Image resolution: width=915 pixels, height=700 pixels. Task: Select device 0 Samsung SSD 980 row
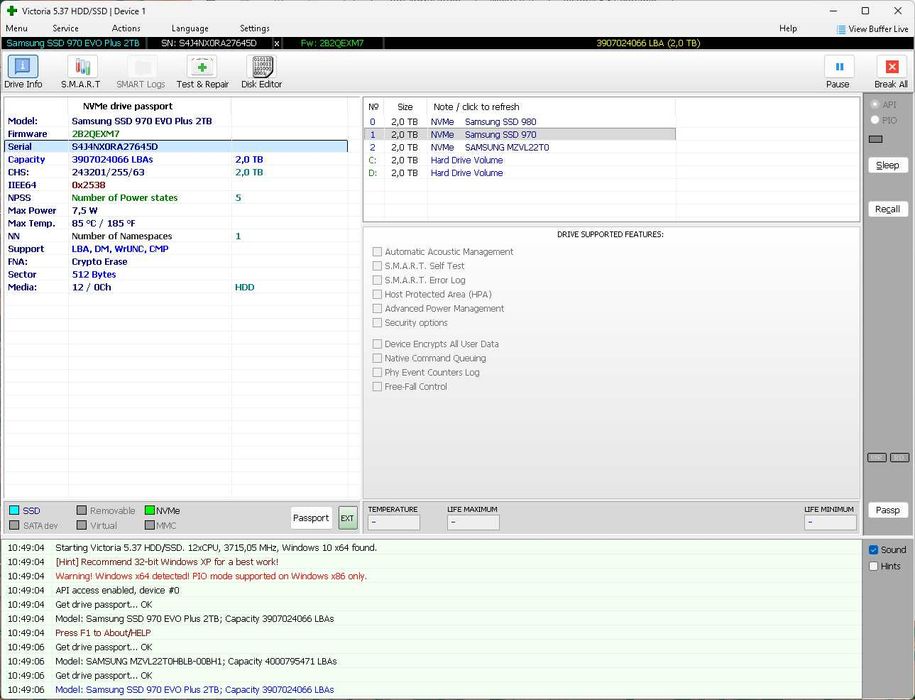tap(519, 122)
